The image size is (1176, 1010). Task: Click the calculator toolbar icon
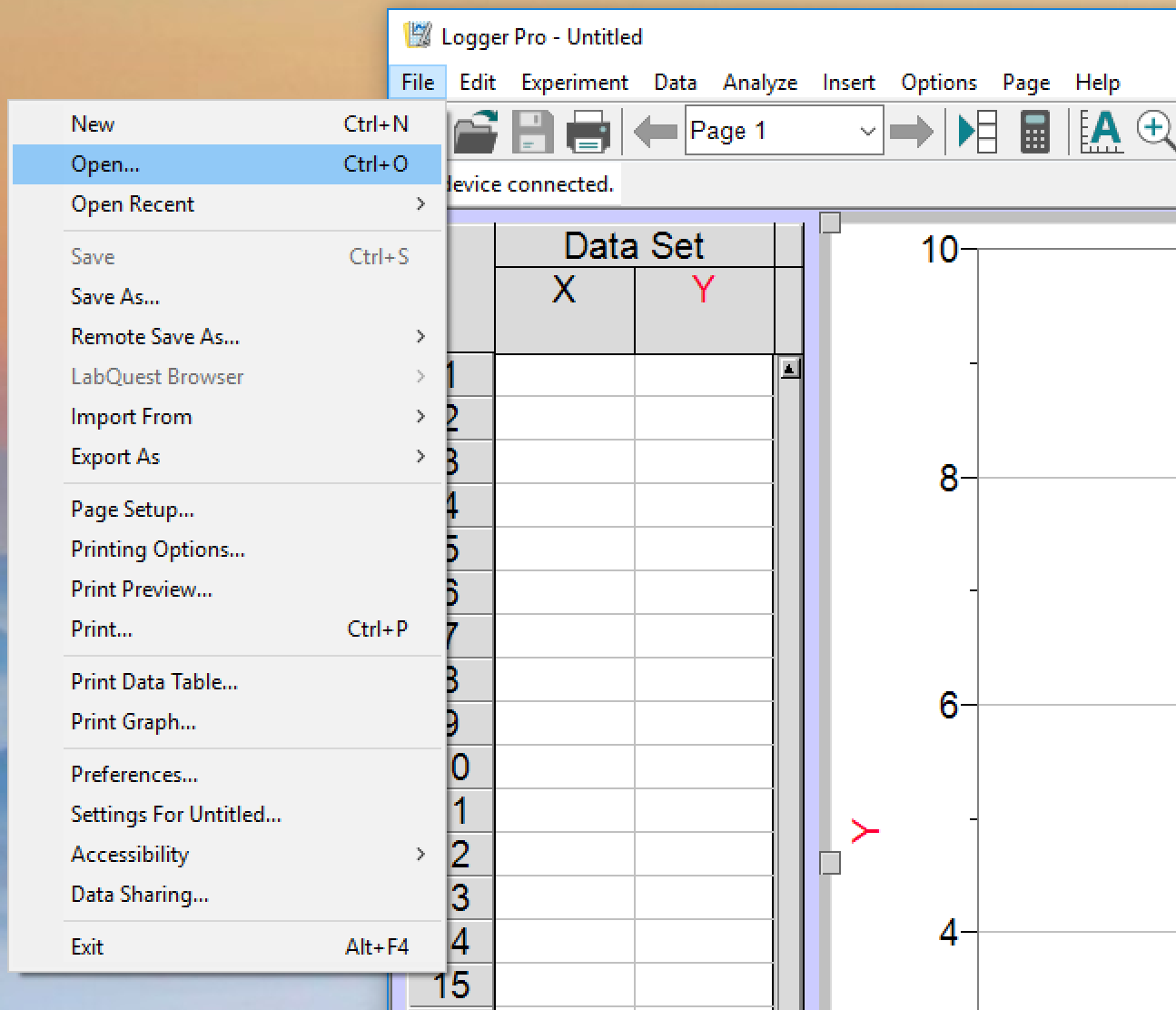tap(1034, 132)
